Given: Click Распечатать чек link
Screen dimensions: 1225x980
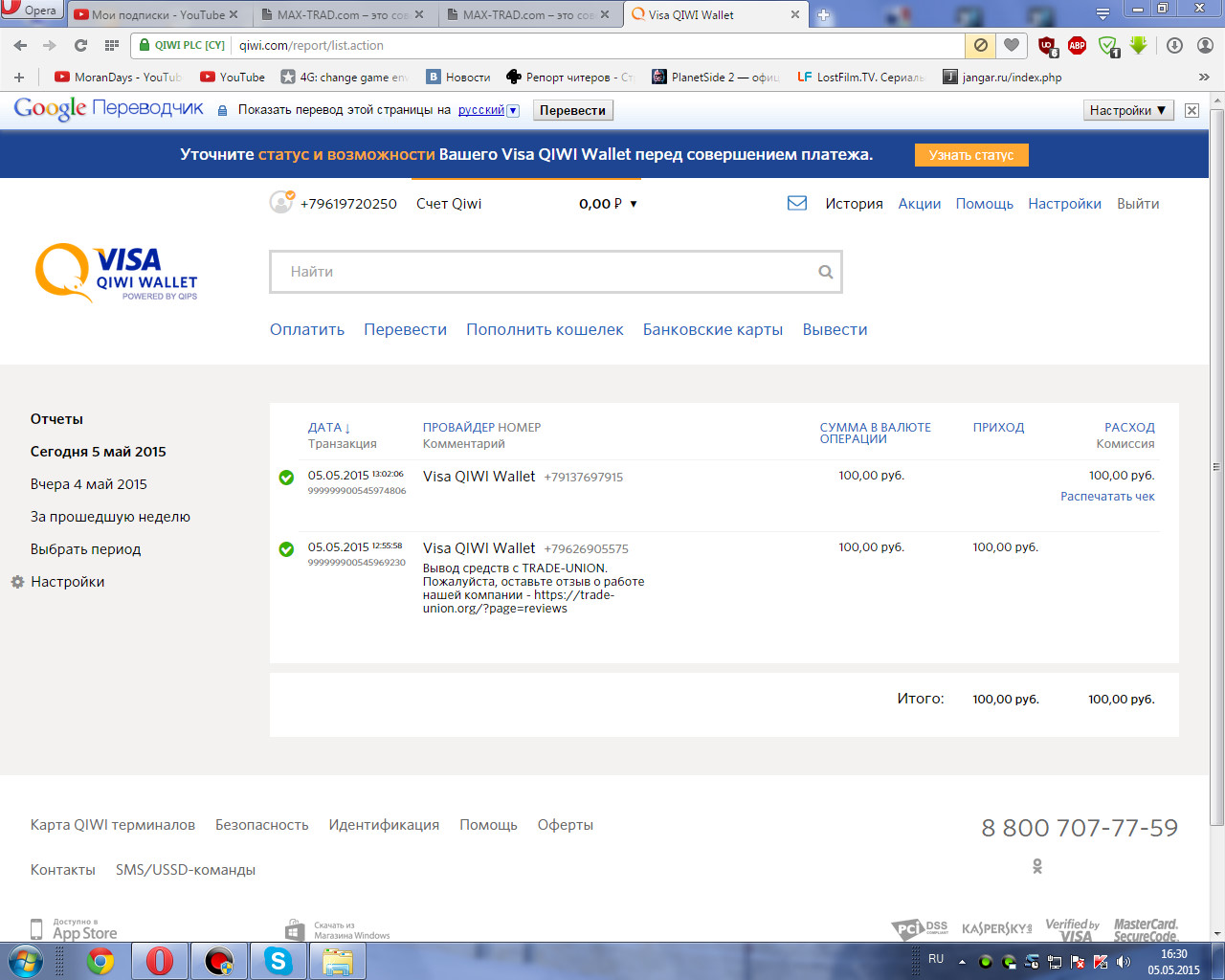Looking at the screenshot, I should (x=1107, y=497).
